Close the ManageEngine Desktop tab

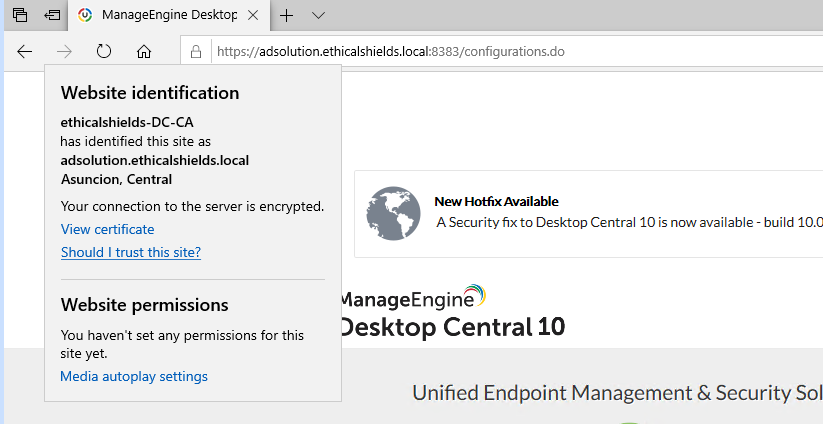tap(253, 15)
